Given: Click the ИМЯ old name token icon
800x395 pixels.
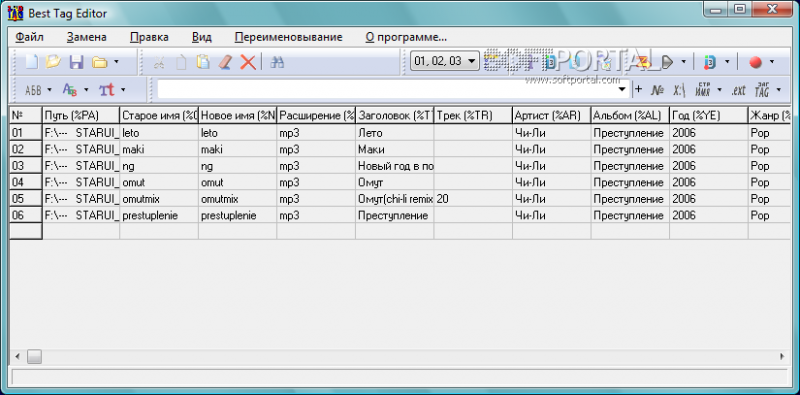Looking at the screenshot, I should (702, 90).
